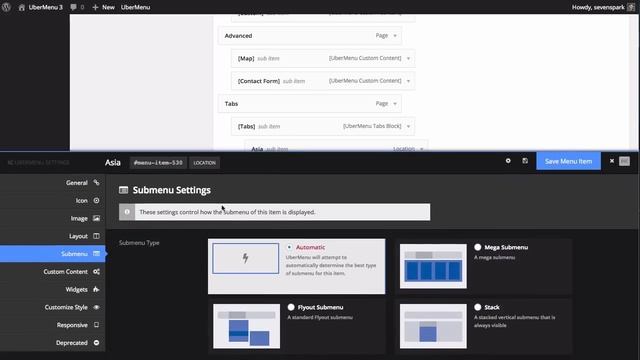Open the Layout settings tab
Screen dimensions: 640x360
[53, 236]
